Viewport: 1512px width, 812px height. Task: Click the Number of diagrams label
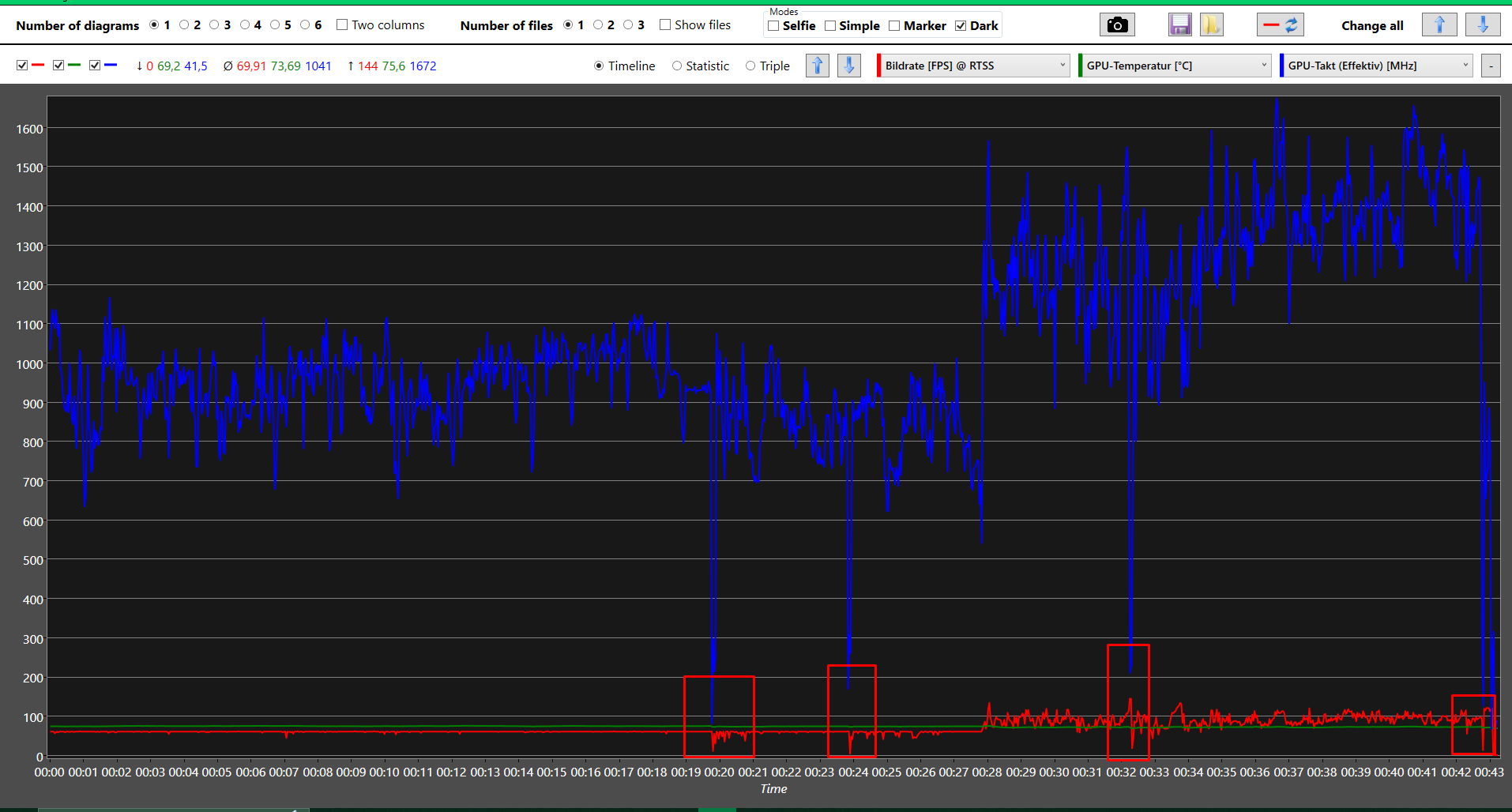[x=77, y=25]
